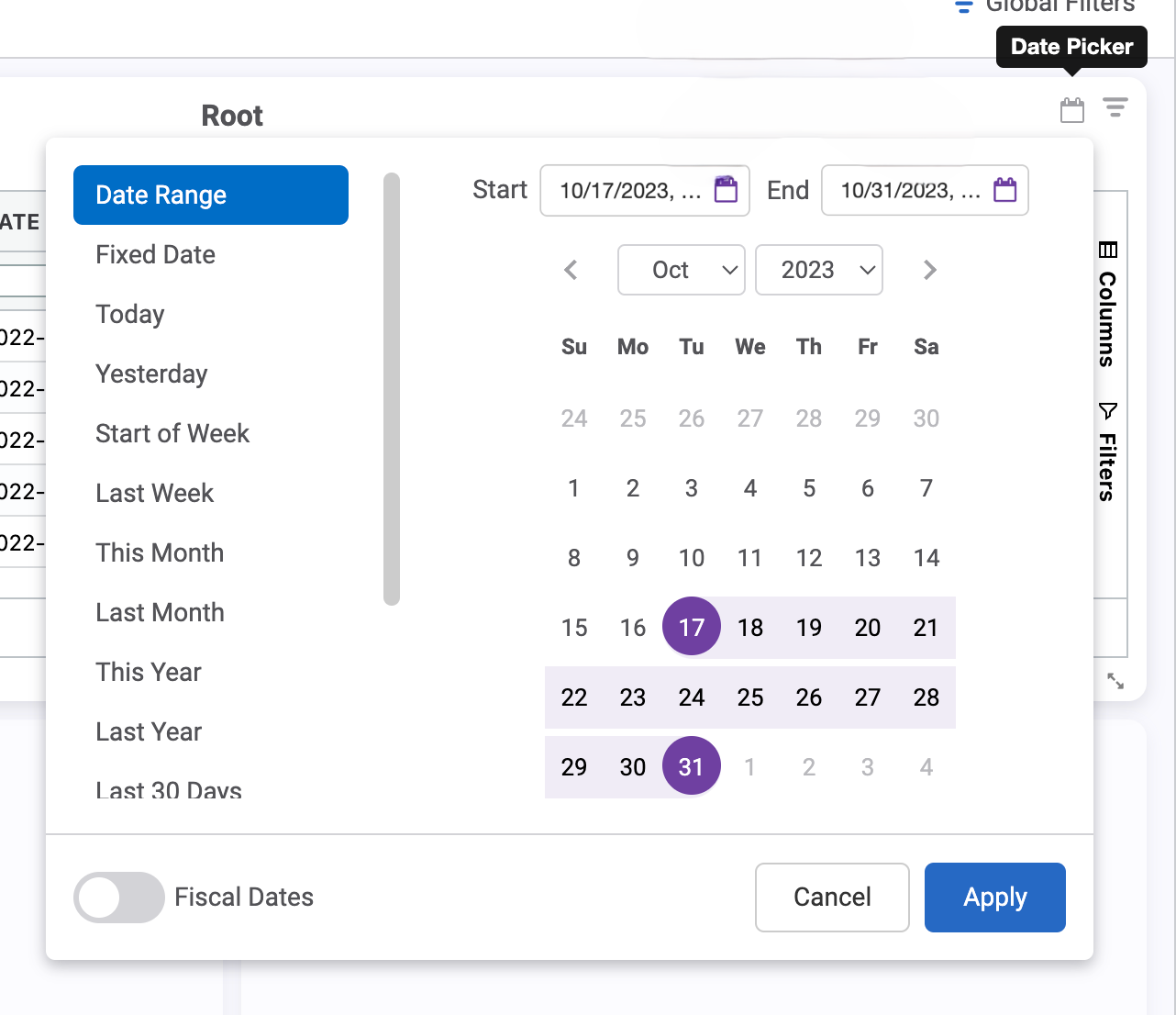Select the Date Range option
1176x1015 pixels.
[x=210, y=195]
